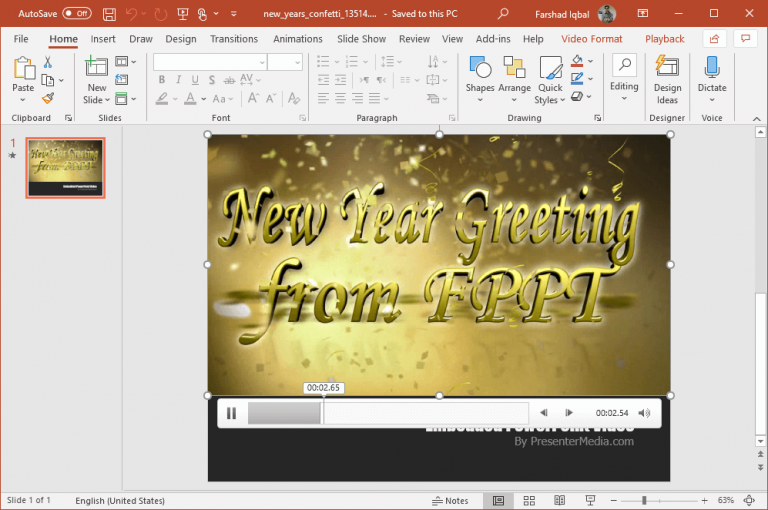This screenshot has height=510, width=768.
Task: Click Decrease Font Size icon
Action: 271,98
